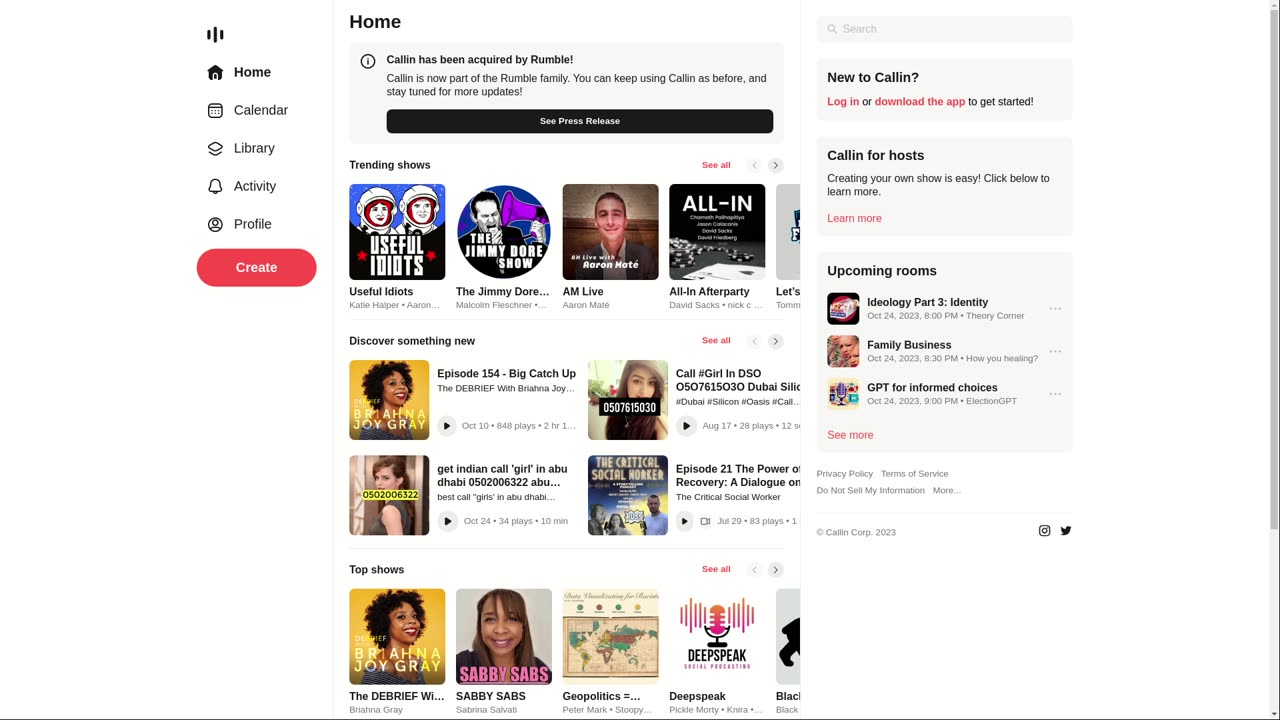Show next Top shows

776,570
